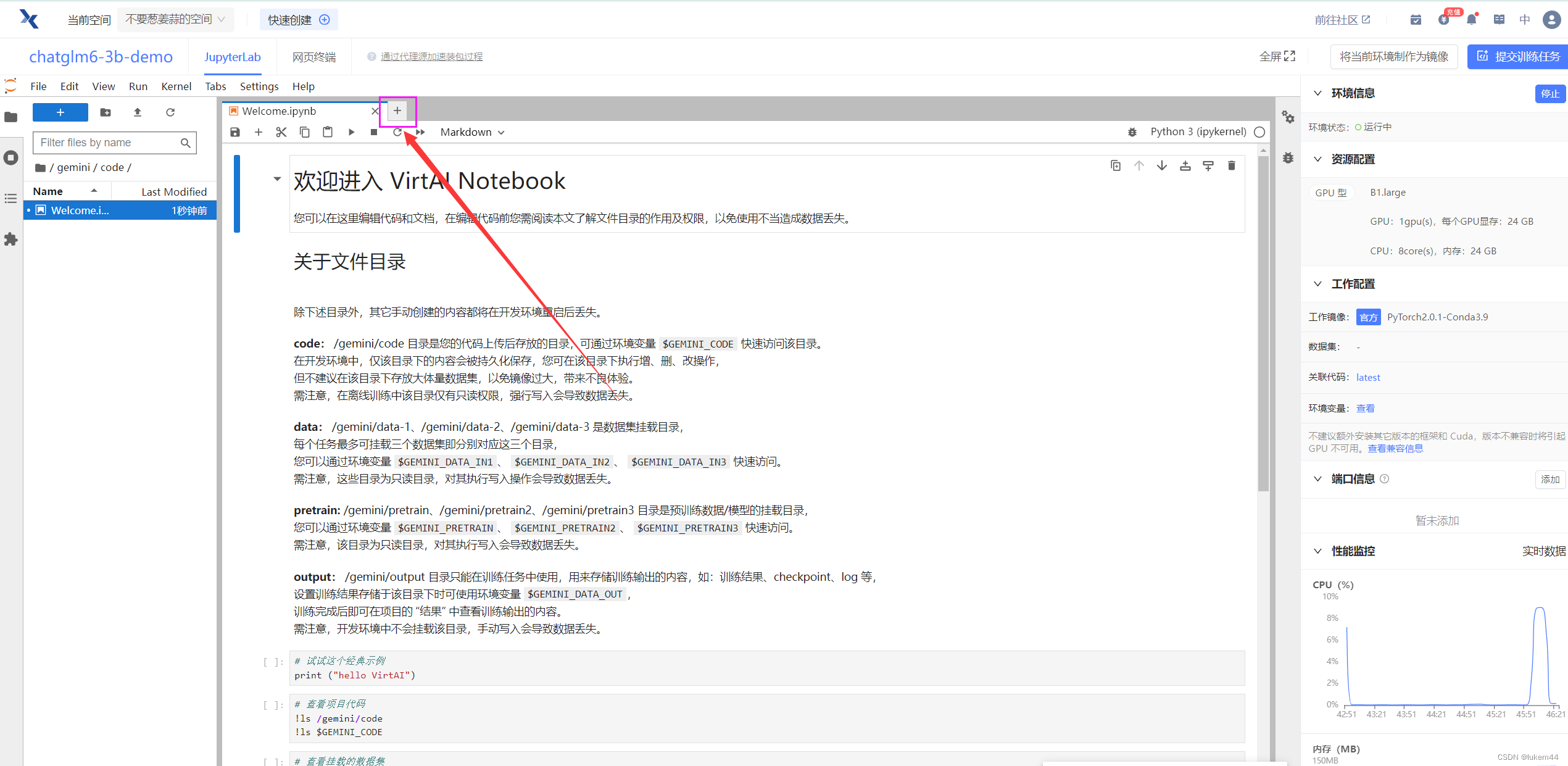Save the notebook with the floppy disk icon
The image size is (1568, 766).
[235, 132]
